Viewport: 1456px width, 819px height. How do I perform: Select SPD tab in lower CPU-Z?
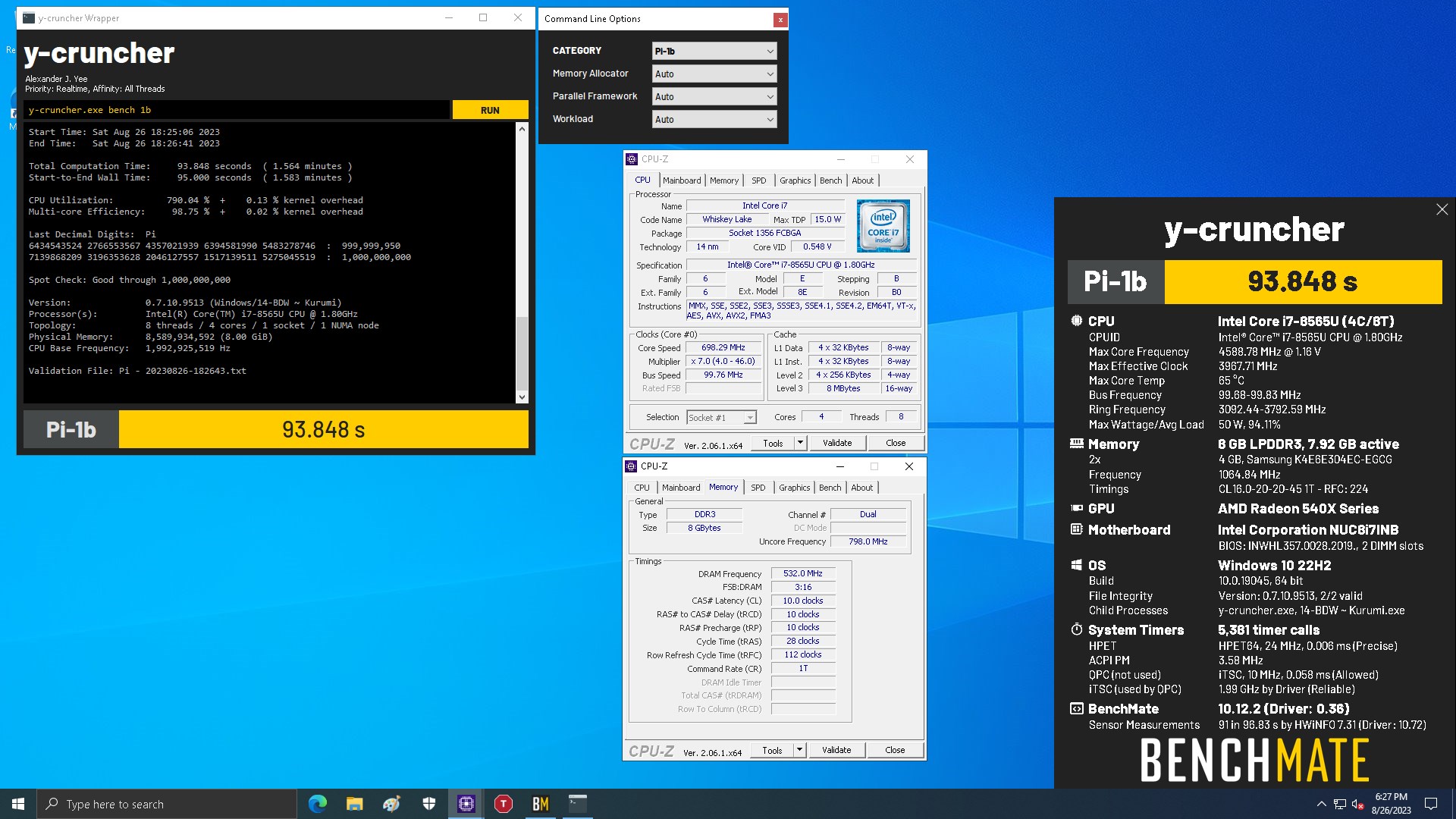758,488
